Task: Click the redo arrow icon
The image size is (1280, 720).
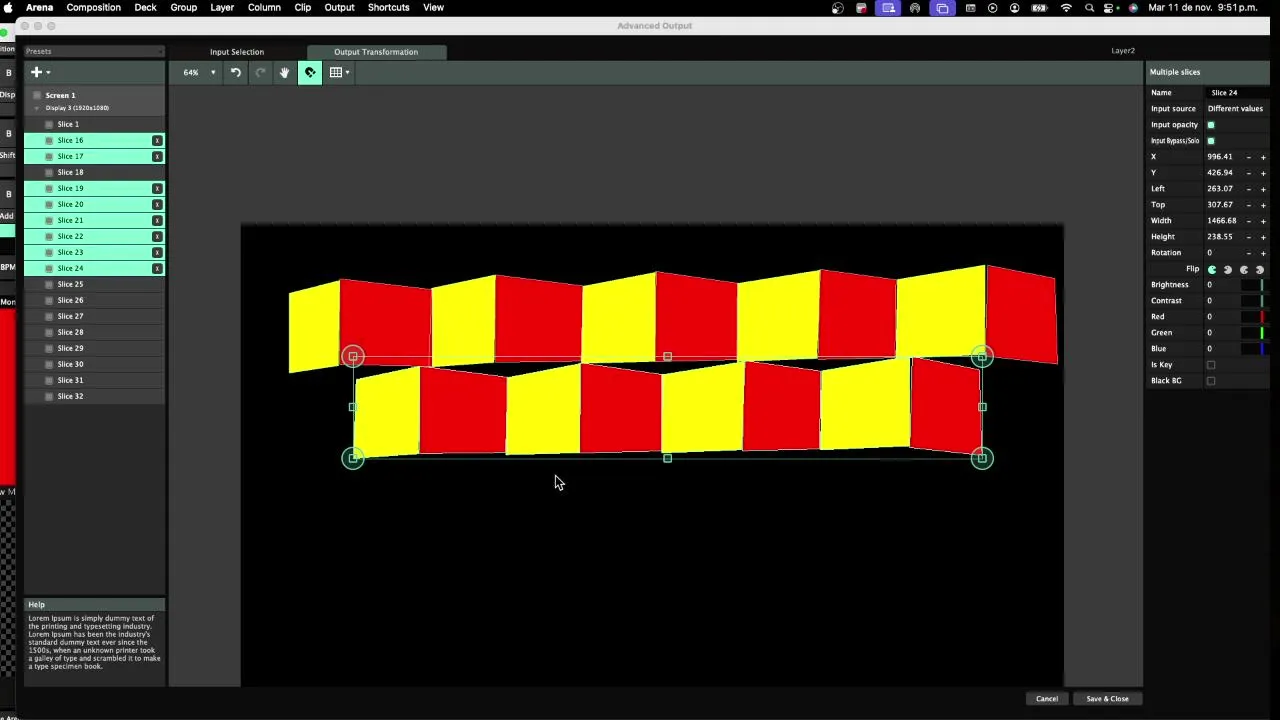Action: click(x=260, y=72)
